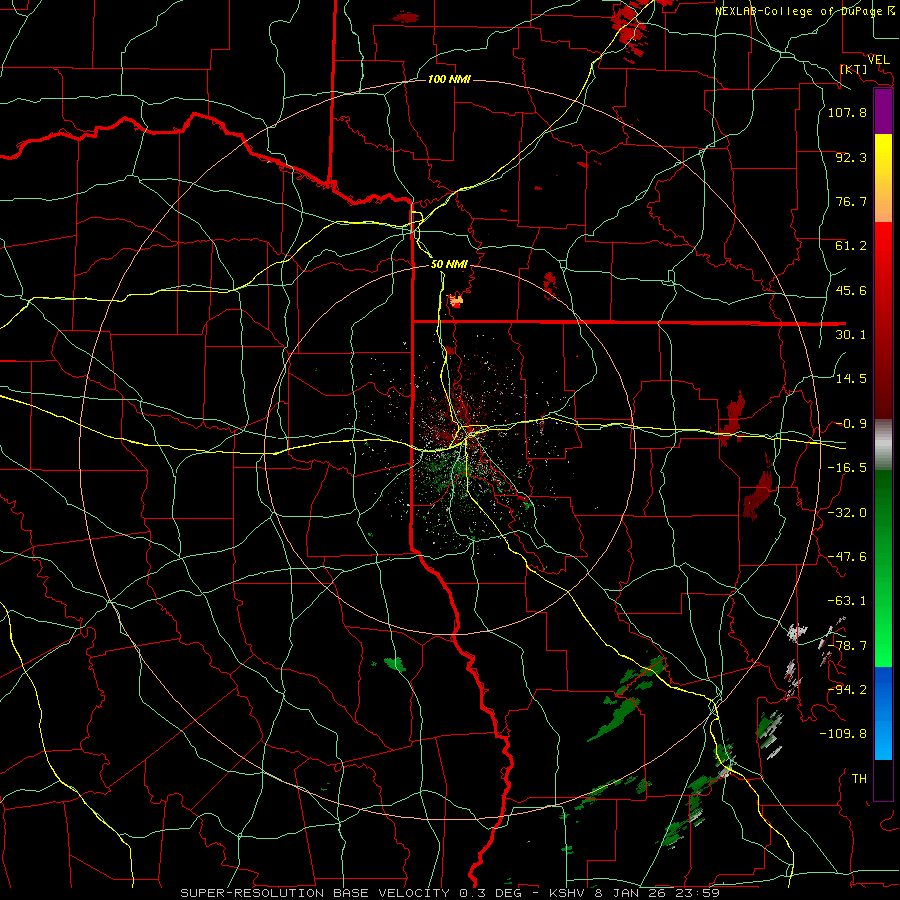The height and width of the screenshot is (900, 900).
Task: Click the 14.5 scale value
Action: pyautogui.click(x=851, y=379)
